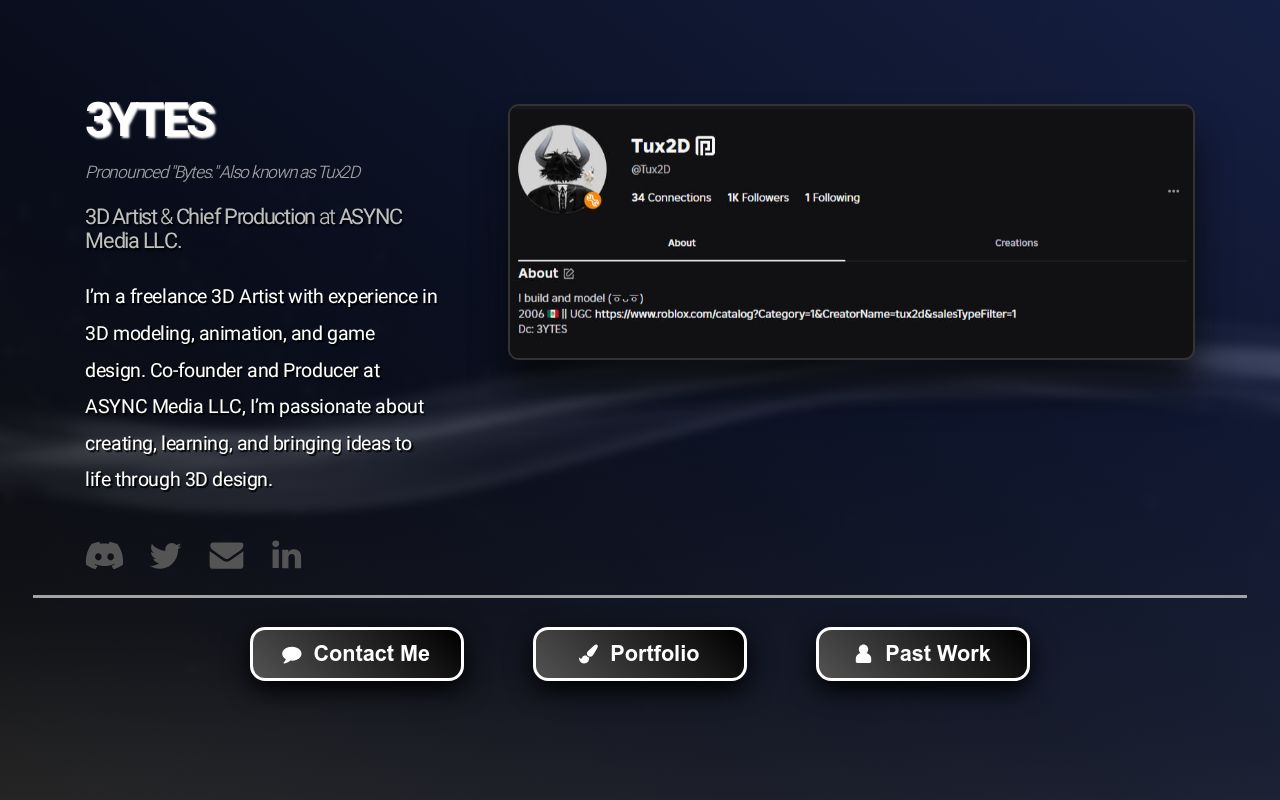Click the verified badge next to Tux2D

(x=705, y=145)
